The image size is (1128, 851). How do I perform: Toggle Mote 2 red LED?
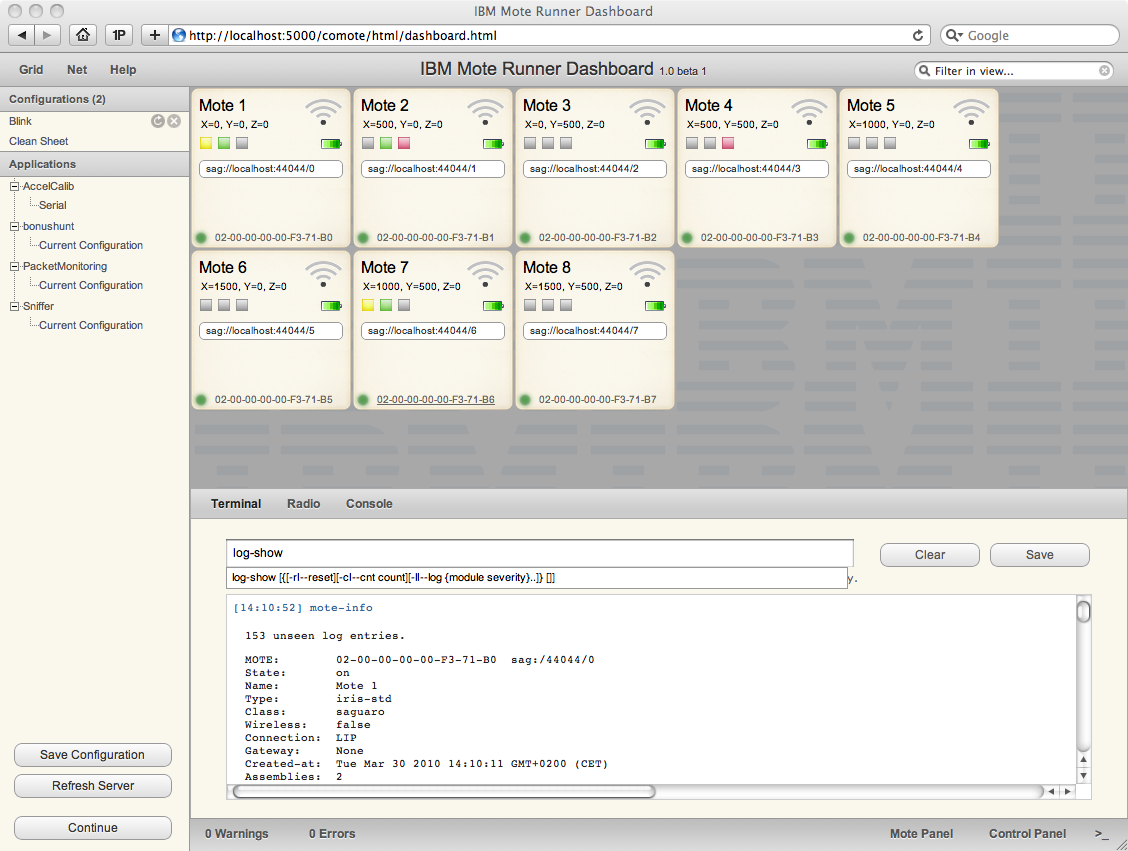[x=404, y=143]
